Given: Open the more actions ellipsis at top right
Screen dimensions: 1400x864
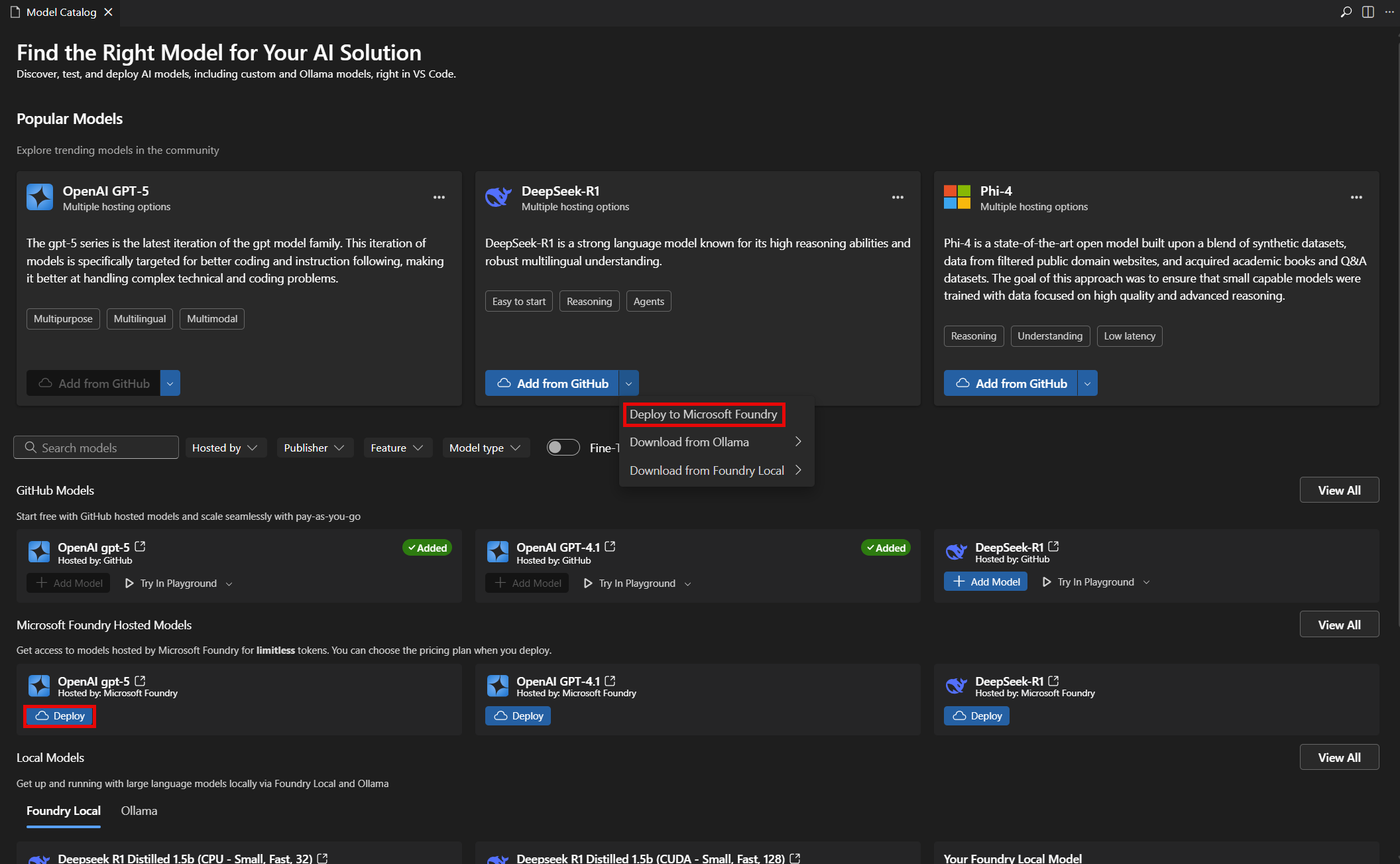Looking at the screenshot, I should (1389, 12).
